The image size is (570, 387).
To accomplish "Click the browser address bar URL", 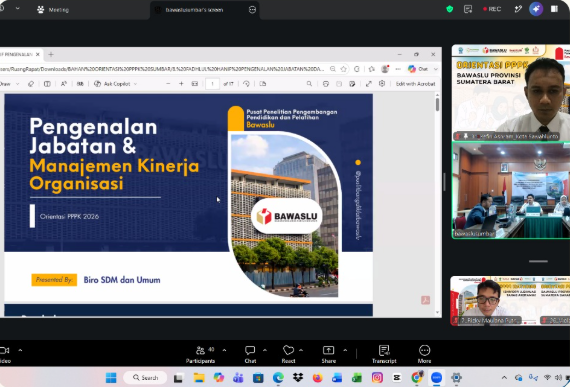I will point(162,69).
